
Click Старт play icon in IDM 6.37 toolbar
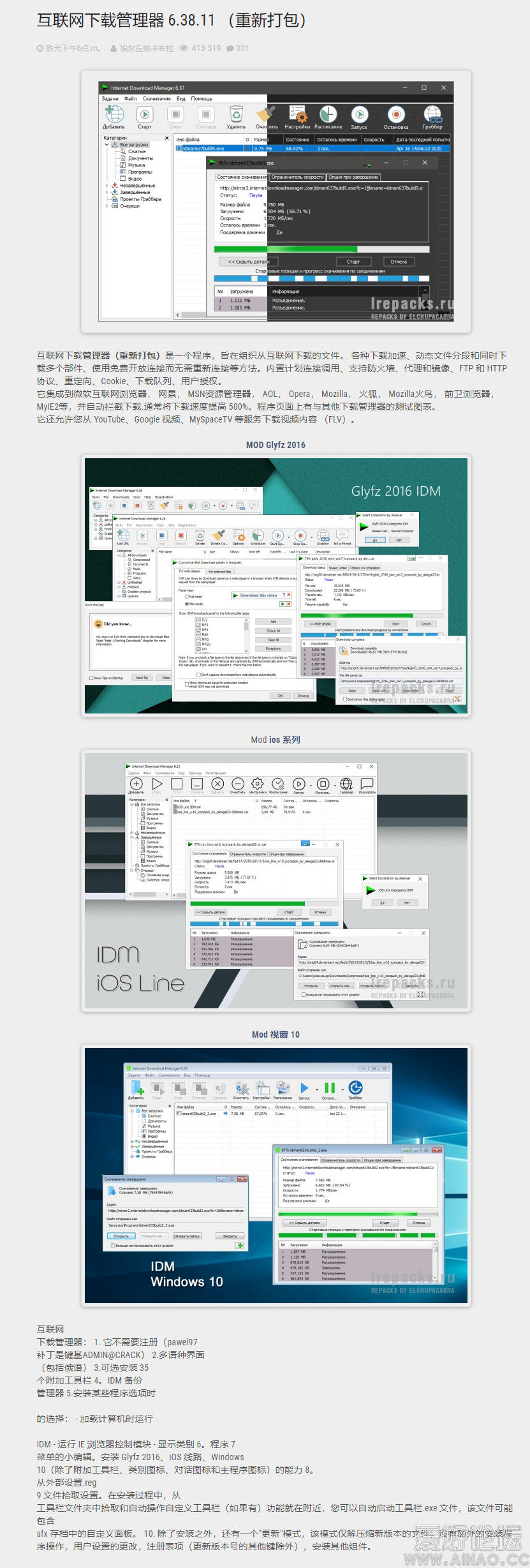pos(145,114)
